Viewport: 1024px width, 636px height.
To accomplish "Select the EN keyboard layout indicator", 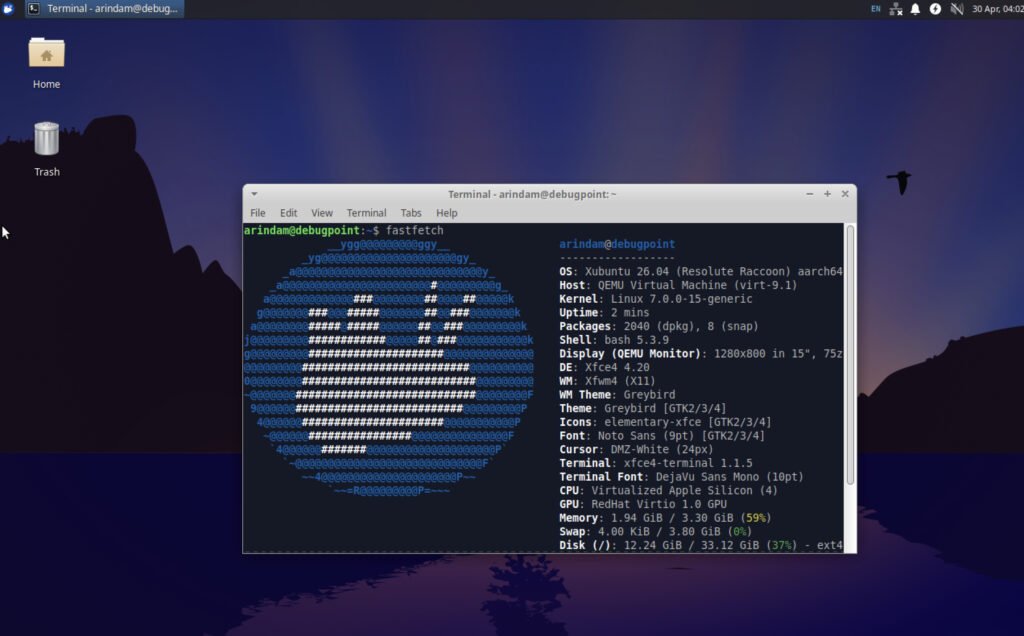I will 876,8.
